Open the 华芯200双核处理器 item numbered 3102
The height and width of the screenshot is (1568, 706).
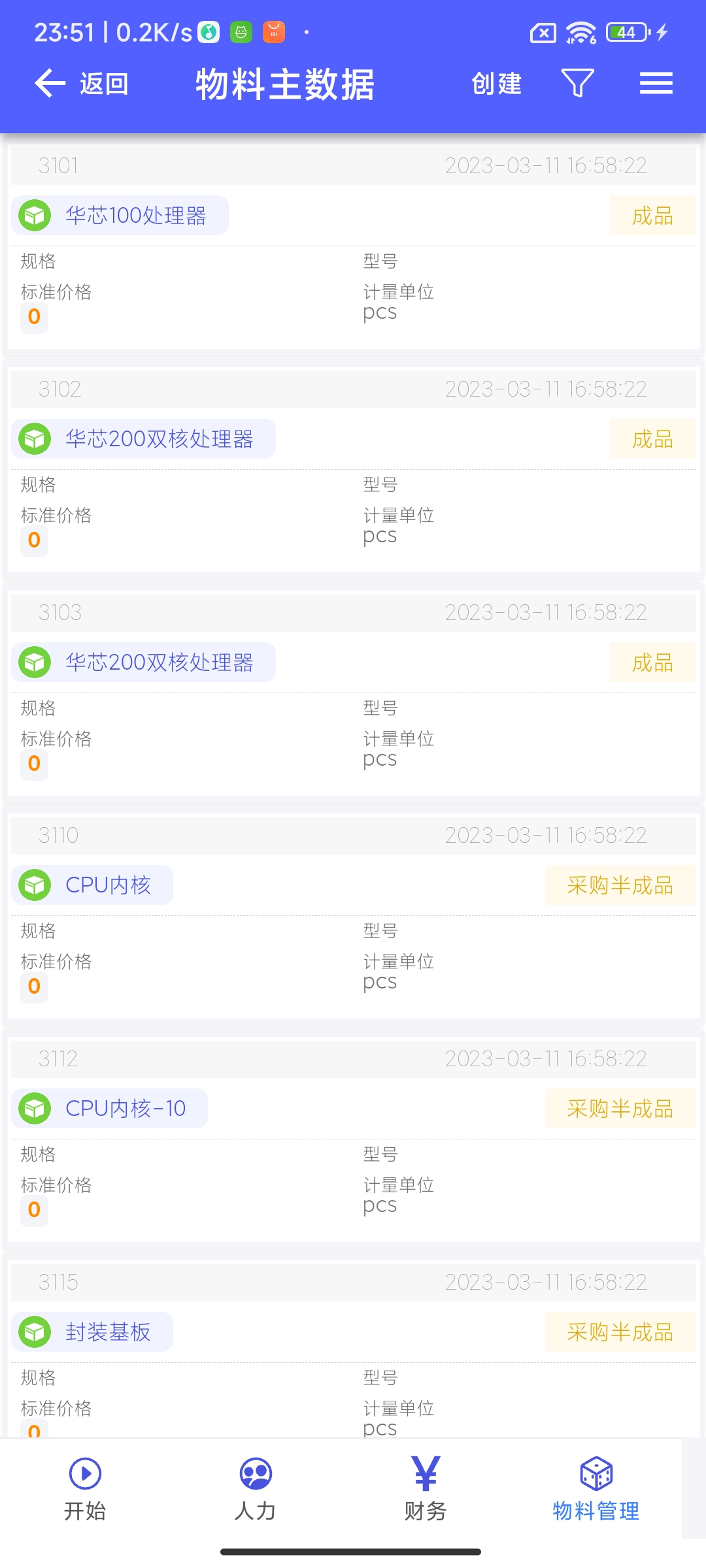159,439
